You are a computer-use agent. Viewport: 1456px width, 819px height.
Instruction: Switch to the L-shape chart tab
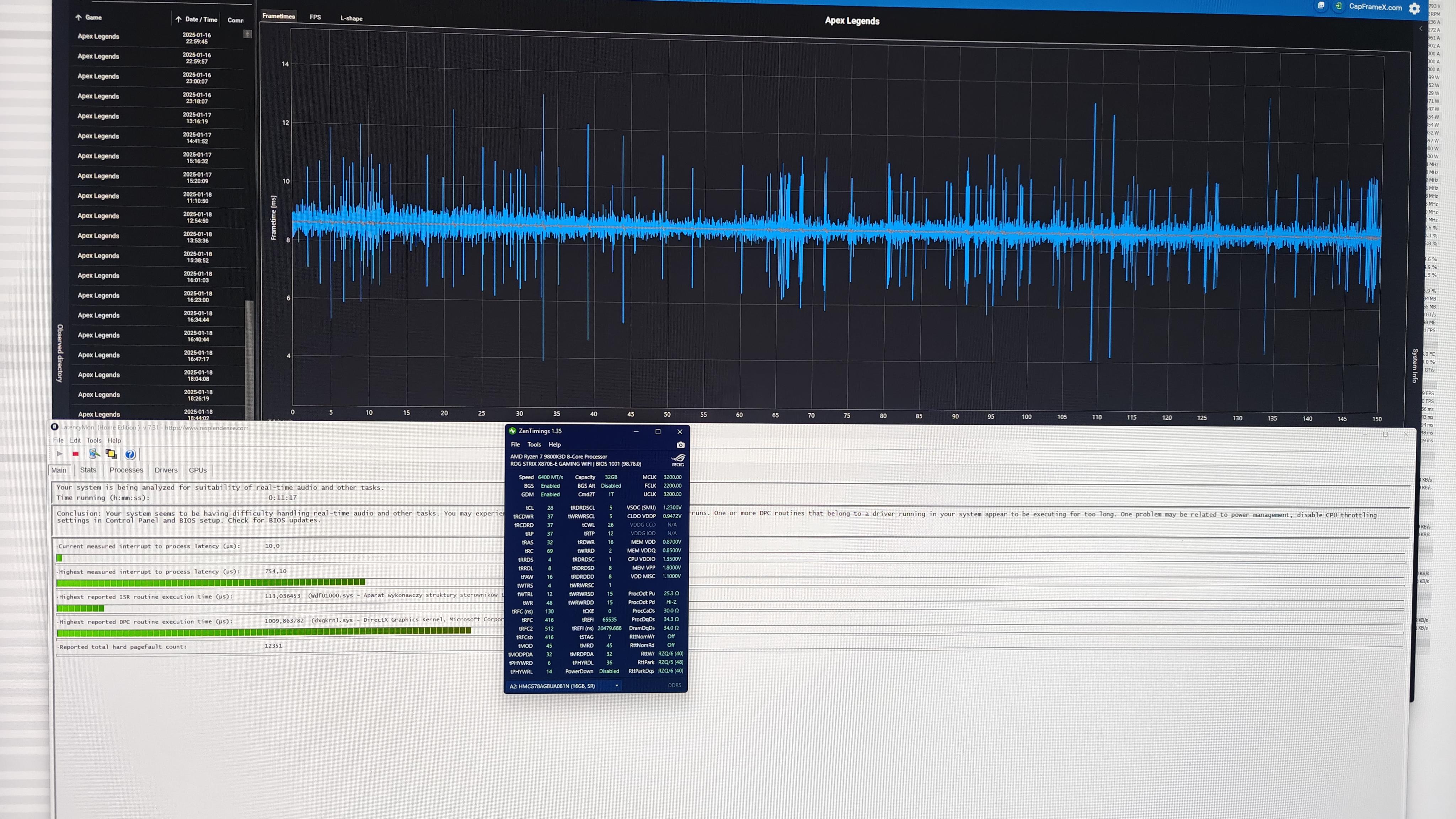[x=352, y=18]
